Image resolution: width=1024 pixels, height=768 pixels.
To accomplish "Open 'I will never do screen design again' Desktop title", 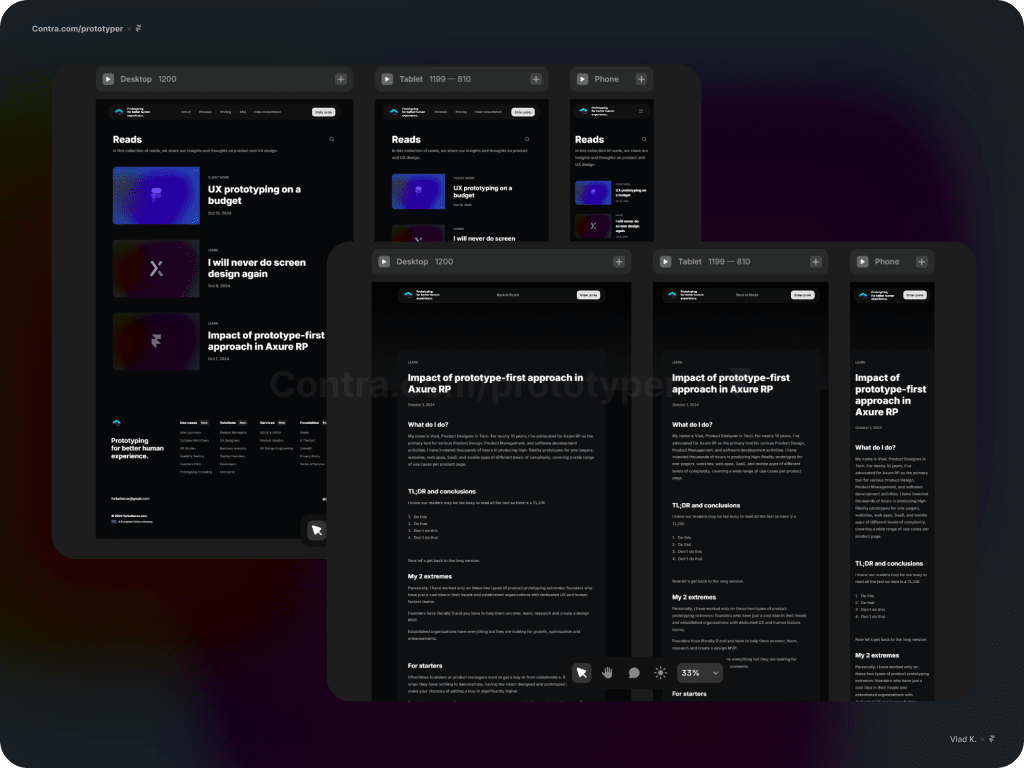I will [257, 268].
